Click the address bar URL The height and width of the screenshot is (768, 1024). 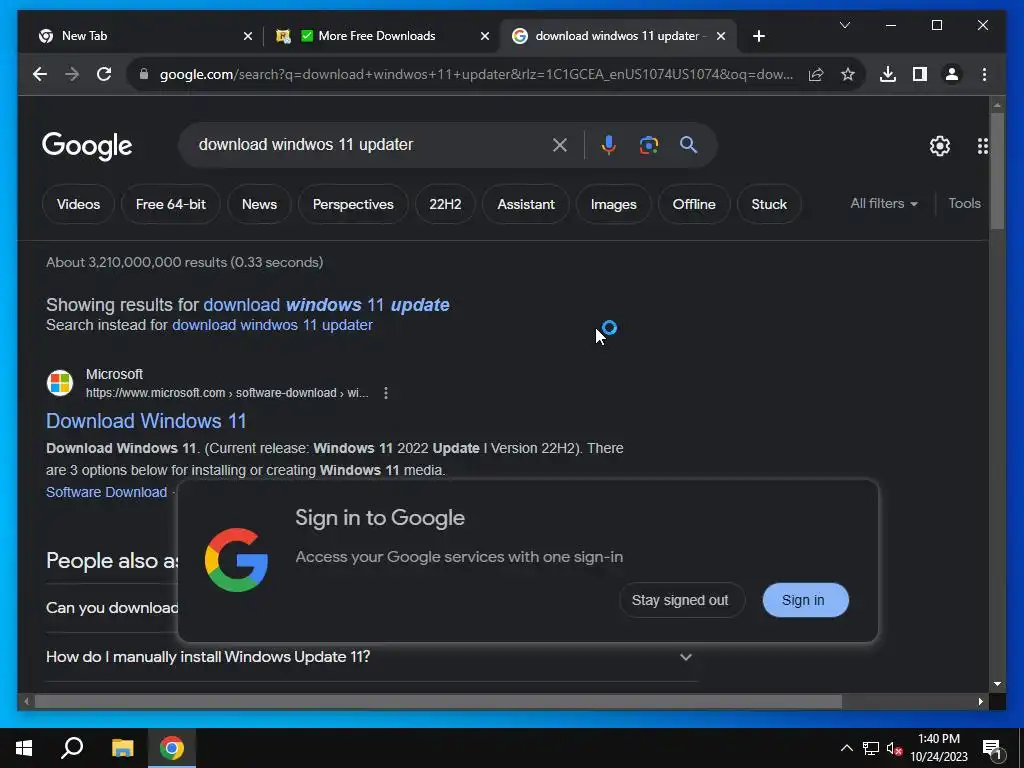click(x=477, y=74)
